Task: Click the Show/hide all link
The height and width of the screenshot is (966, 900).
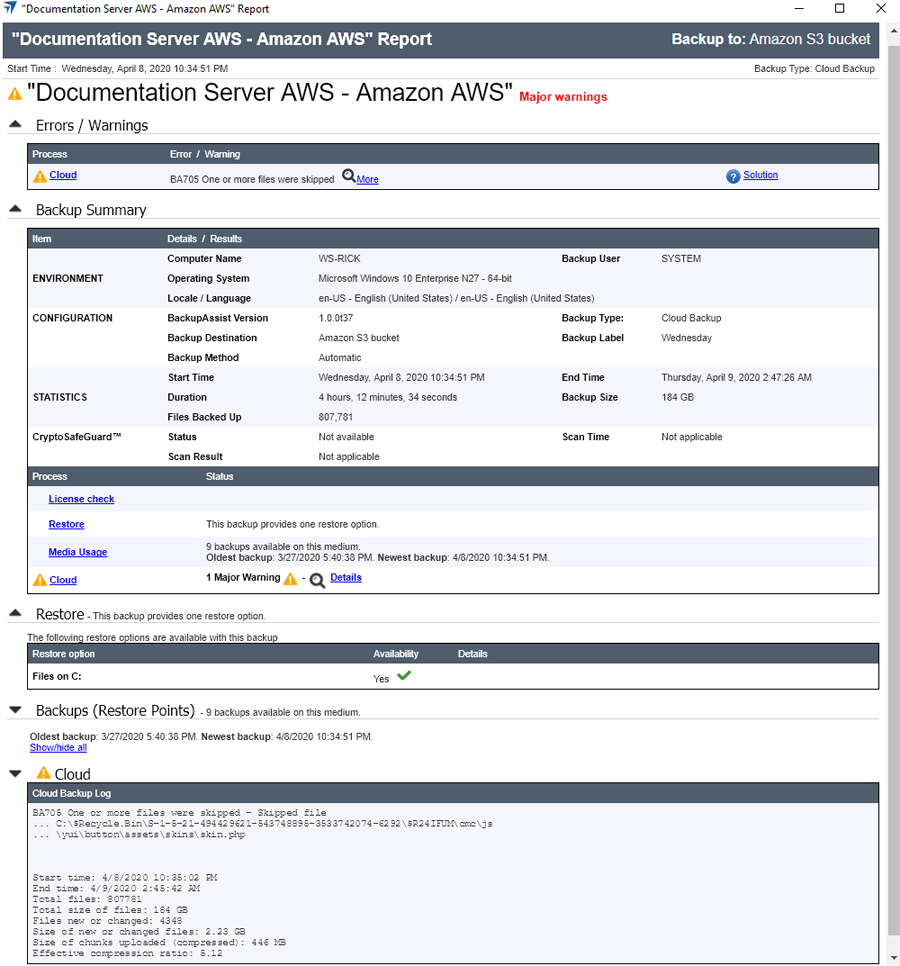Action: pyautogui.click(x=58, y=747)
